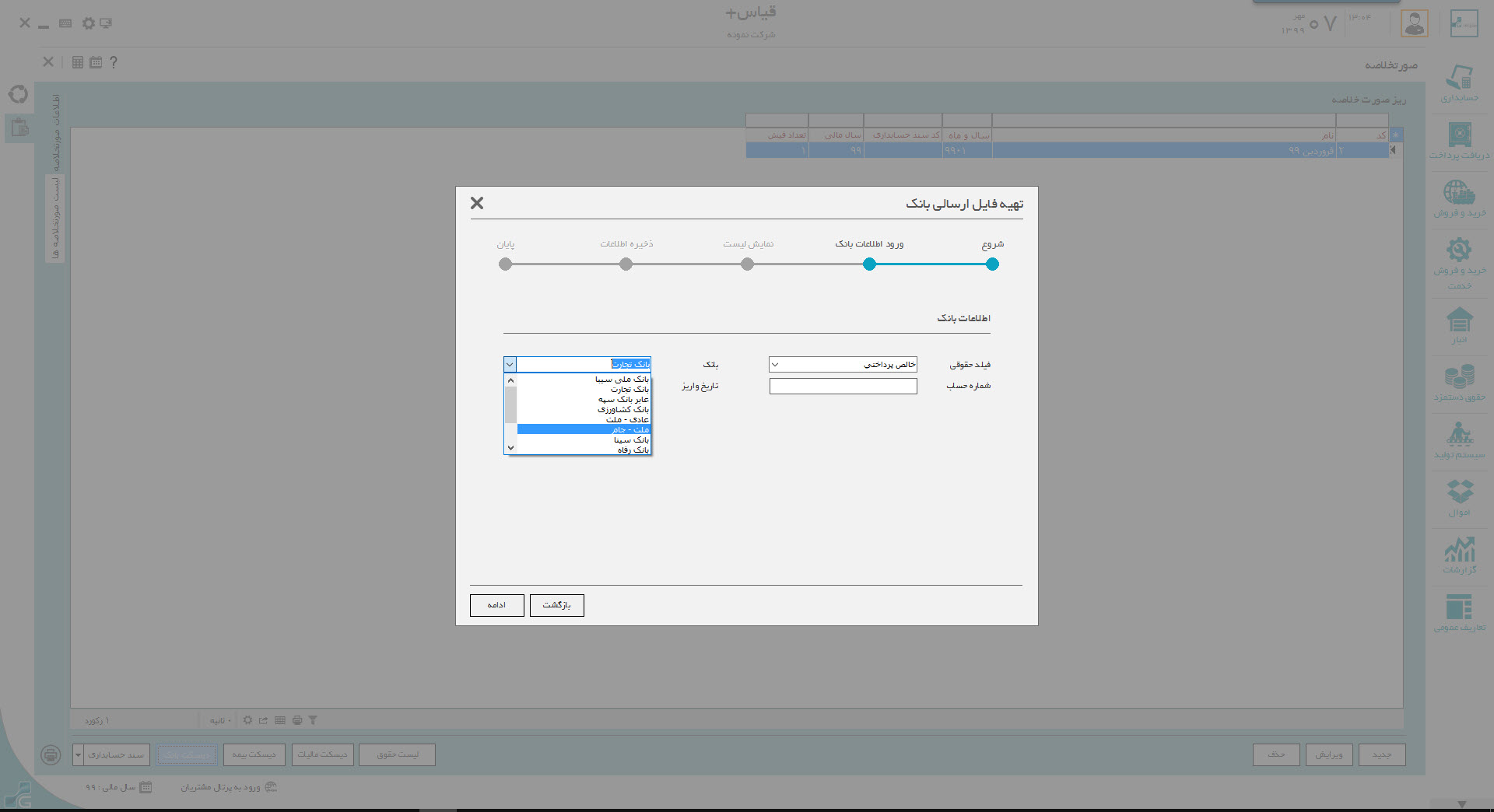Click the help question mark icon
The height and width of the screenshot is (812, 1494).
coord(114,62)
